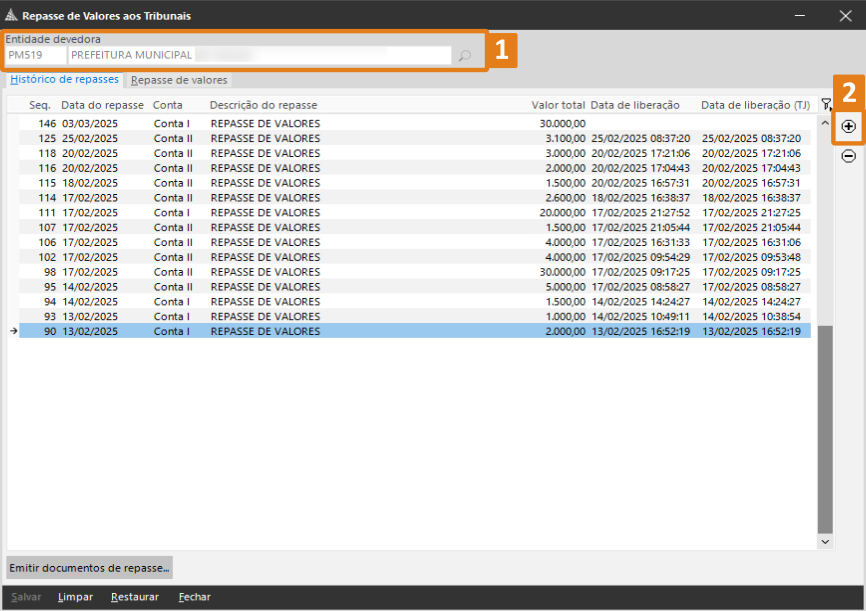Sort by Valor total column header
Image resolution: width=866 pixels, height=611 pixels.
point(558,105)
